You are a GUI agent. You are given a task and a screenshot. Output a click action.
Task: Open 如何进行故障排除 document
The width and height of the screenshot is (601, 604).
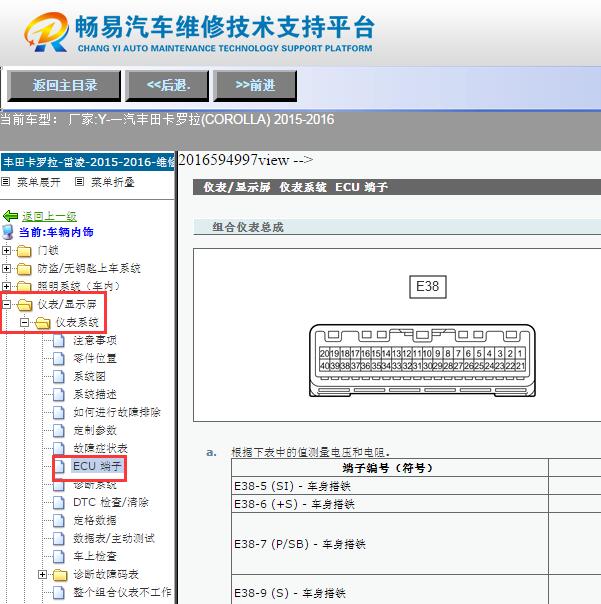[x=117, y=412]
